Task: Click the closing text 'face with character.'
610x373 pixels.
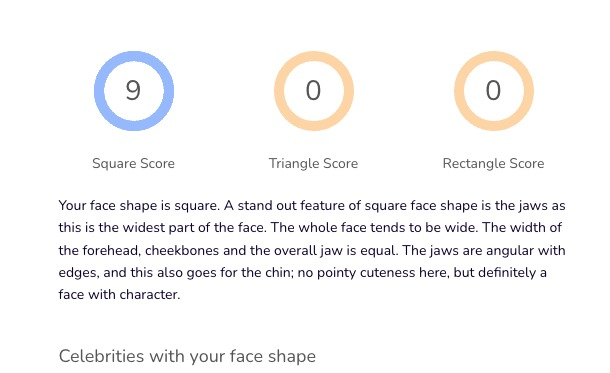Action: point(119,294)
